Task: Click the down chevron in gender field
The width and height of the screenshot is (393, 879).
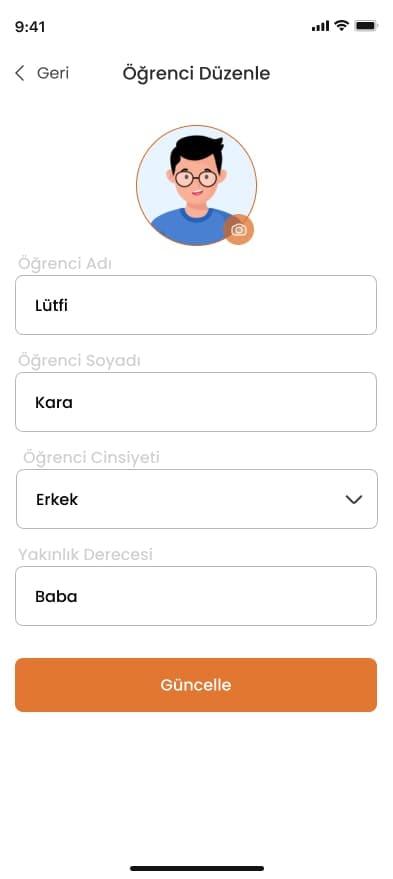Action: (x=354, y=499)
